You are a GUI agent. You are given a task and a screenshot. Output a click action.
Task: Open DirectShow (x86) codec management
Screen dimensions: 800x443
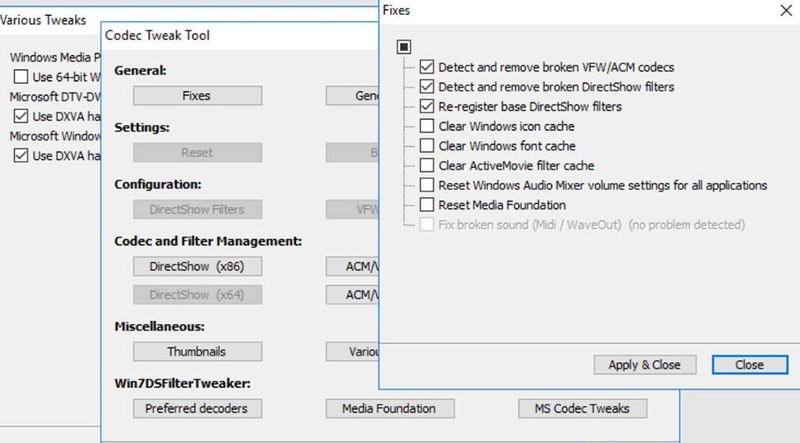[x=197, y=266]
